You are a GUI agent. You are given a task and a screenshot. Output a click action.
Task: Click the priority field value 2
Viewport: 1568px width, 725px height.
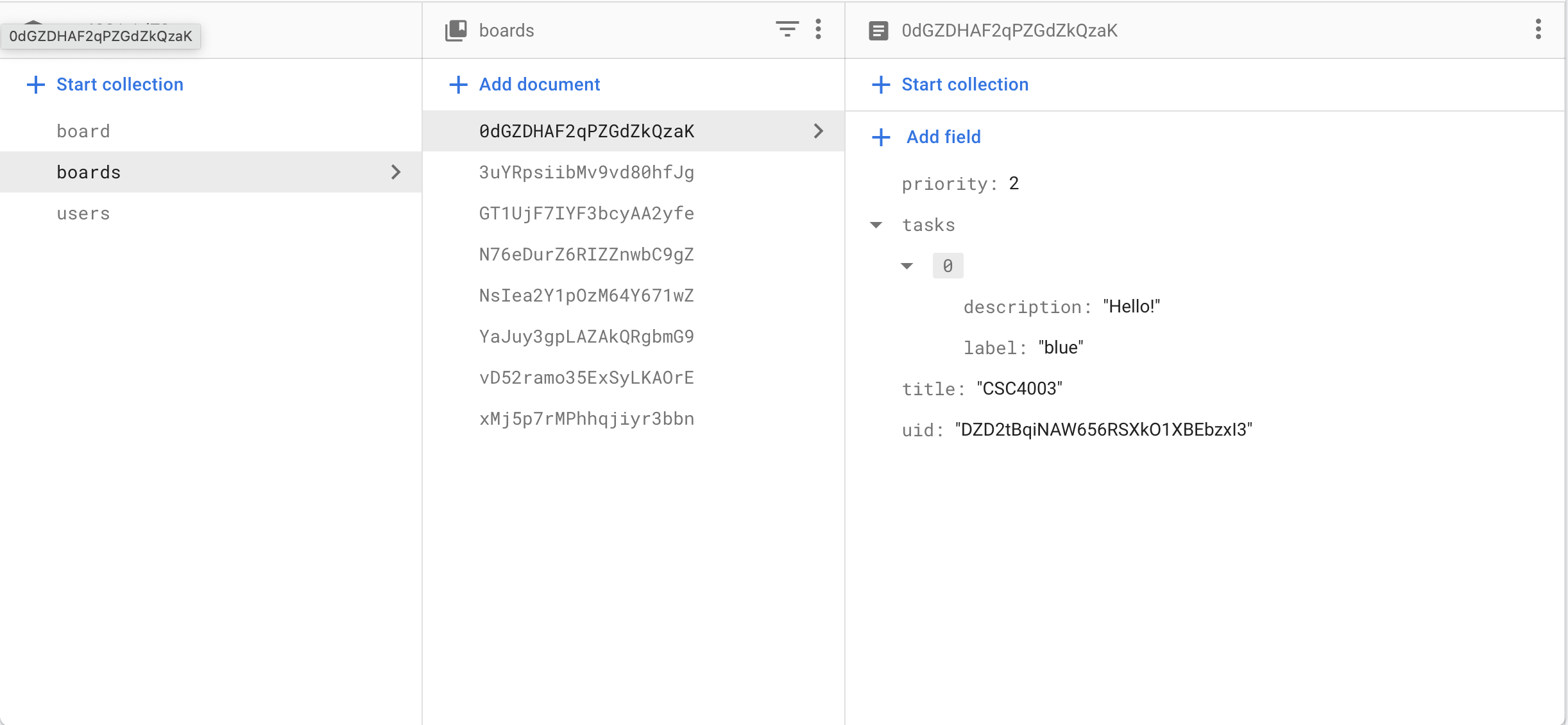[1014, 183]
